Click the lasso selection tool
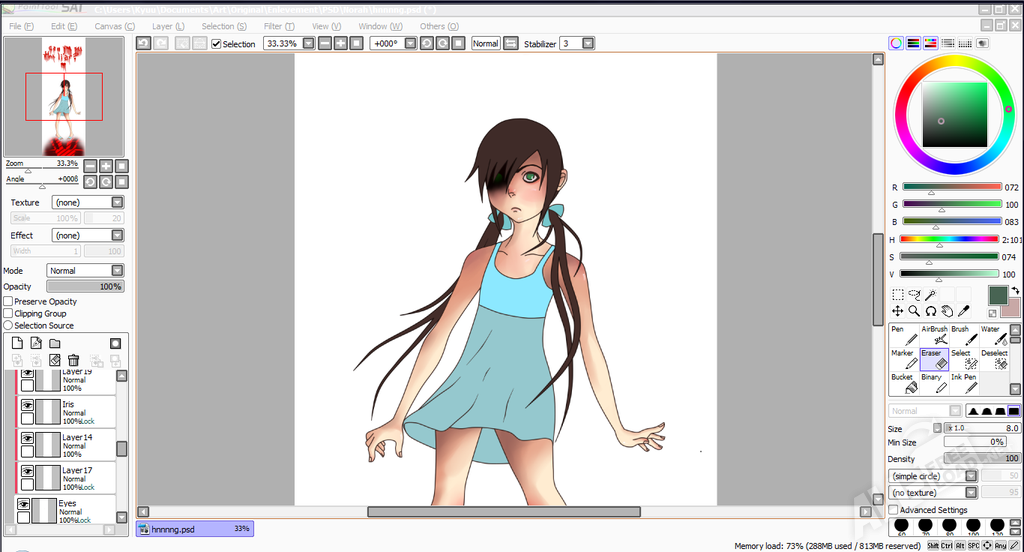This screenshot has height=552, width=1024. [914, 295]
